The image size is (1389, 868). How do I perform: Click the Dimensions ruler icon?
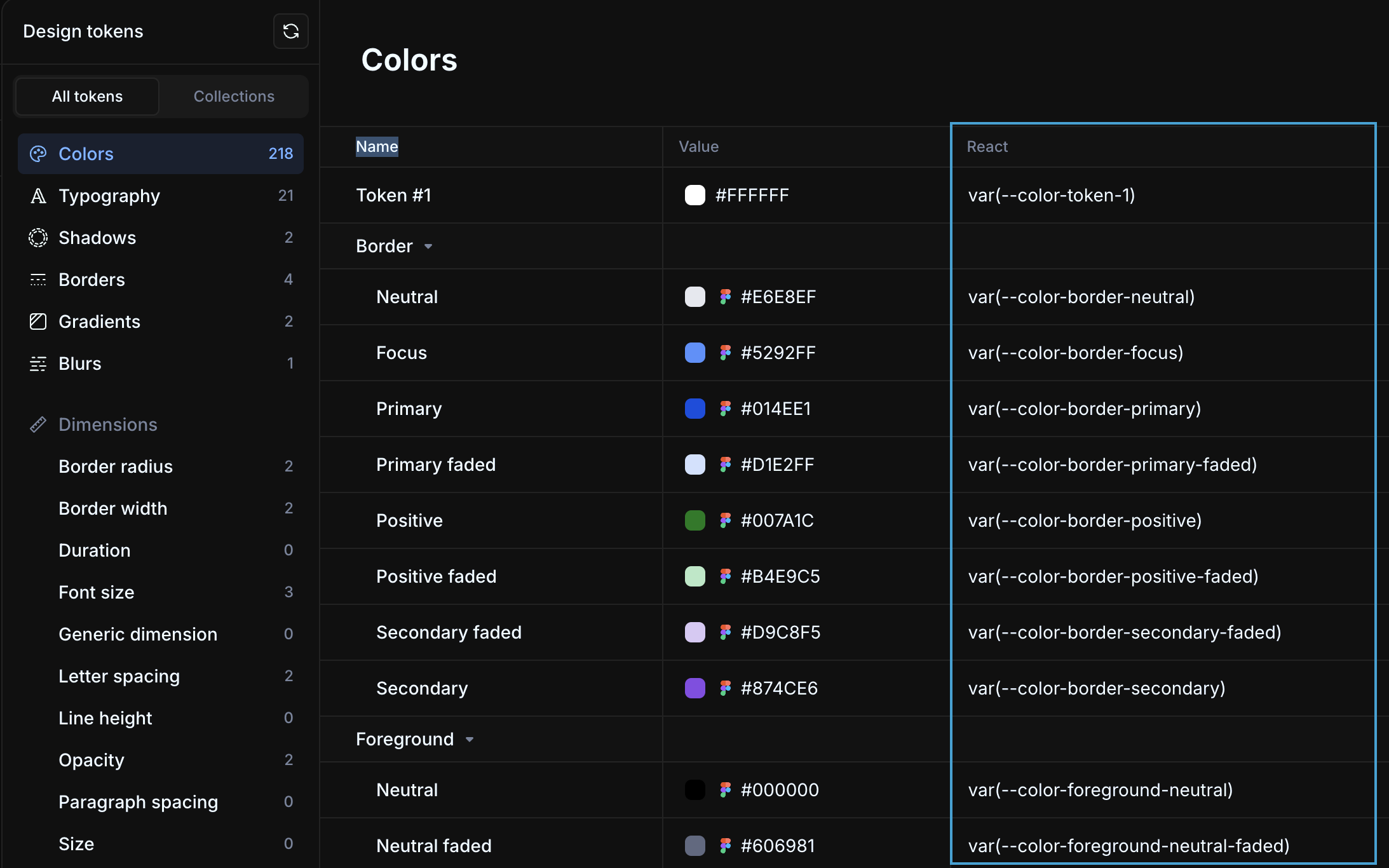tap(38, 424)
